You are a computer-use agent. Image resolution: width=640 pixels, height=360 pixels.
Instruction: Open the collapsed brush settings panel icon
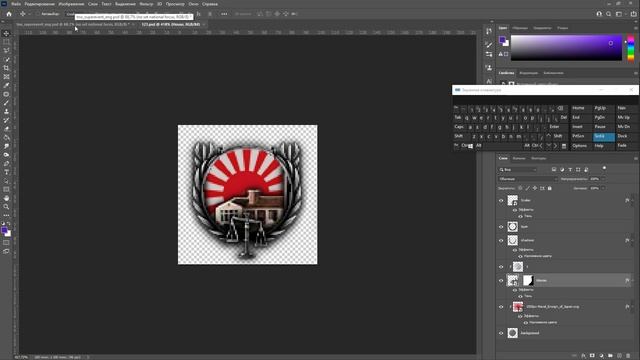(x=489, y=44)
